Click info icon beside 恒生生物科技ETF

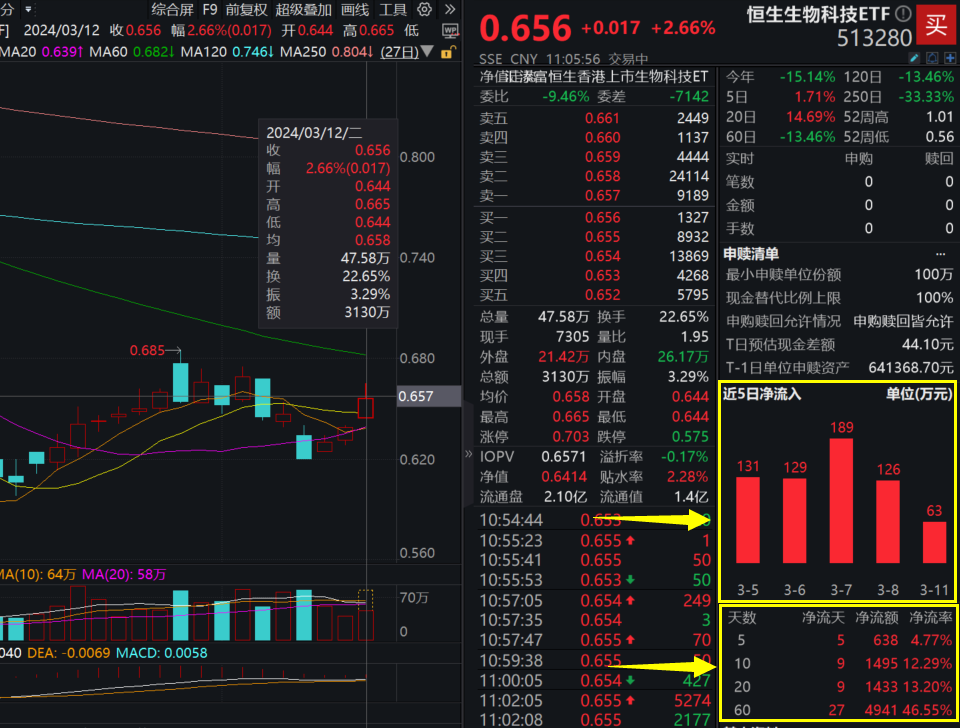click(903, 13)
